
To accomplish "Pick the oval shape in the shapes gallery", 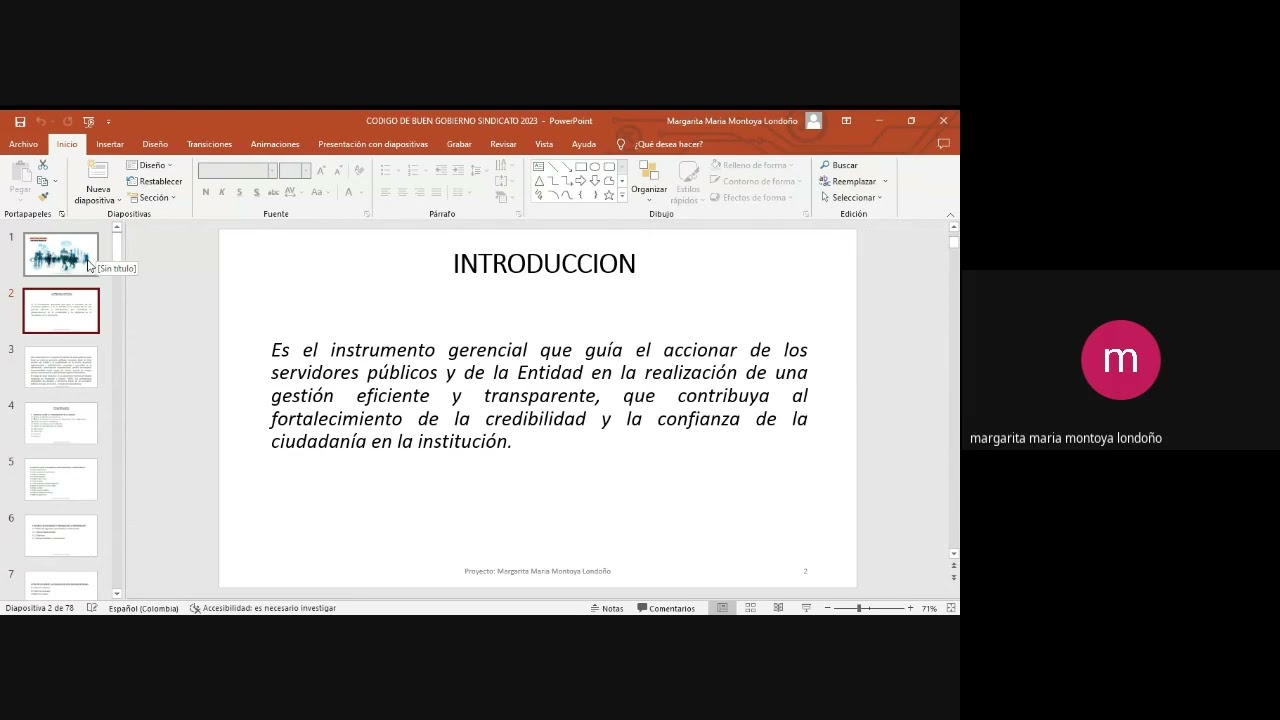I will click(x=595, y=167).
